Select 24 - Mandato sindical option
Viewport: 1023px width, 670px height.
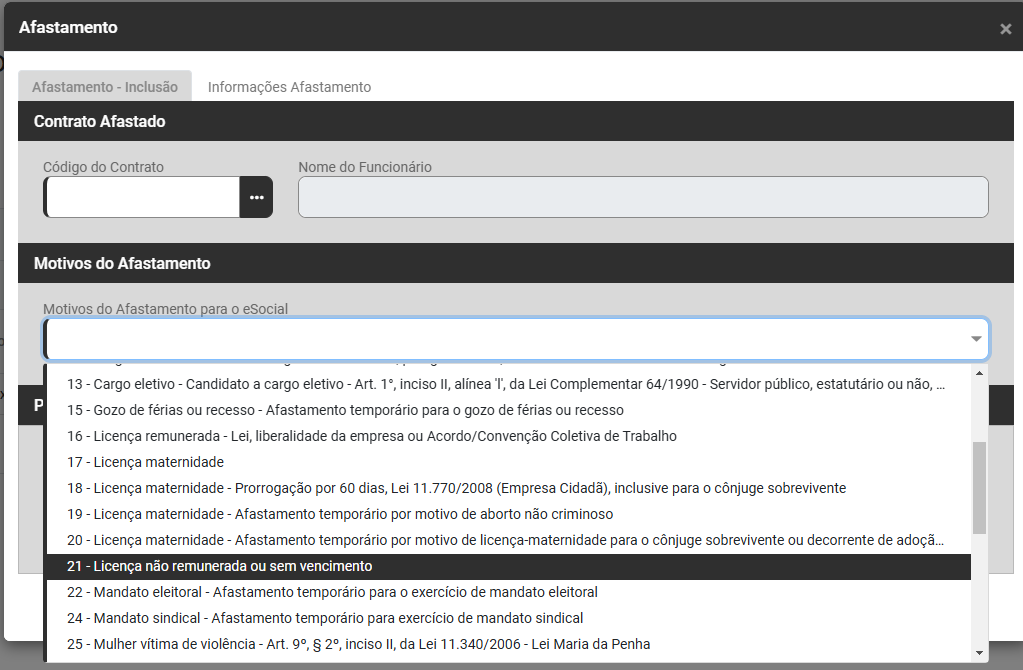(x=325, y=618)
